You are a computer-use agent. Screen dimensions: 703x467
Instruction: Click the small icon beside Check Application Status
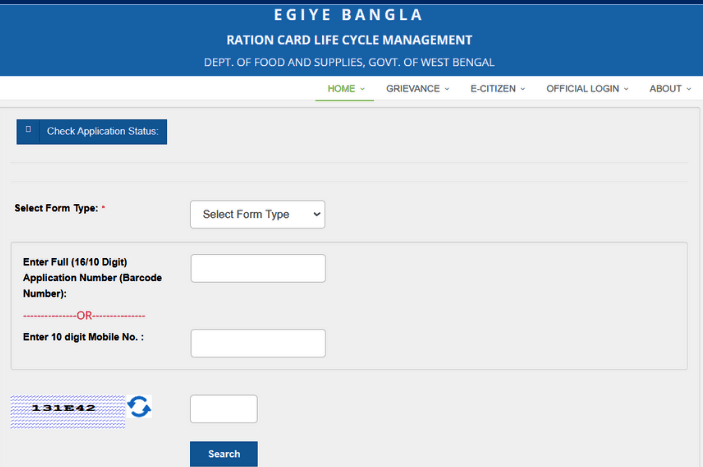tap(28, 130)
